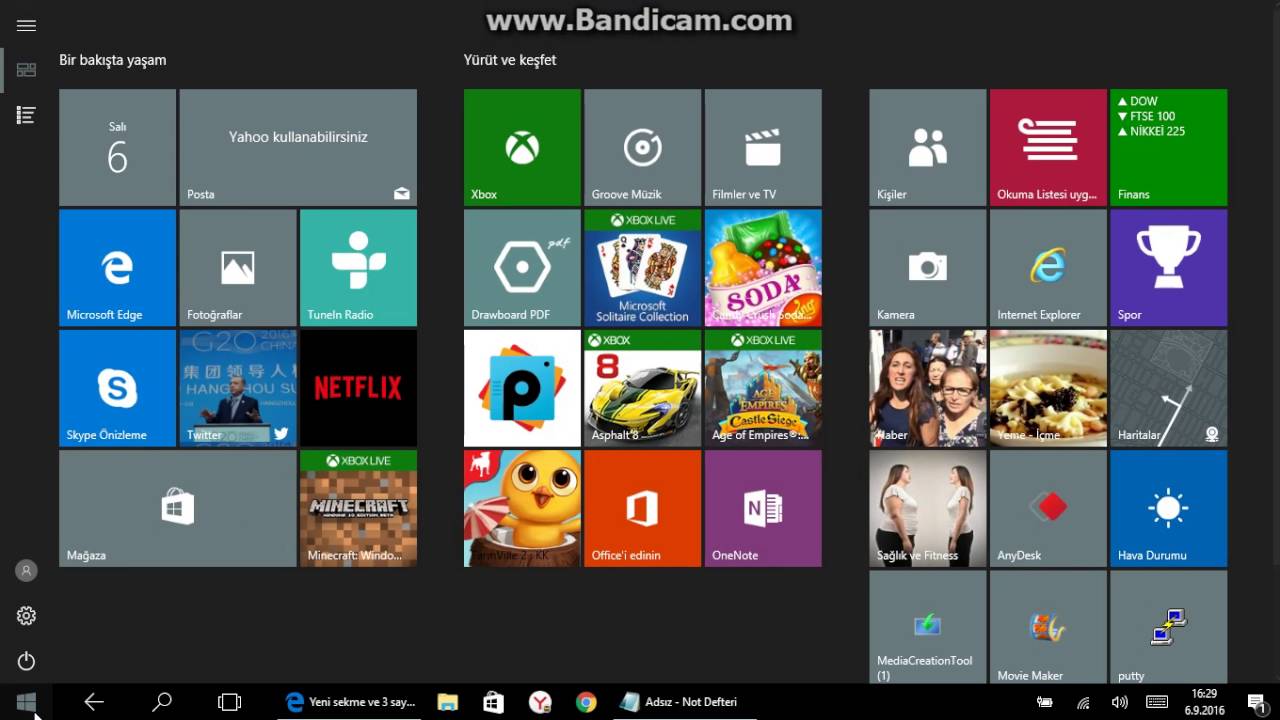Launch MediaCreationTool tile
Screen dimensions: 1280x720
(927, 627)
